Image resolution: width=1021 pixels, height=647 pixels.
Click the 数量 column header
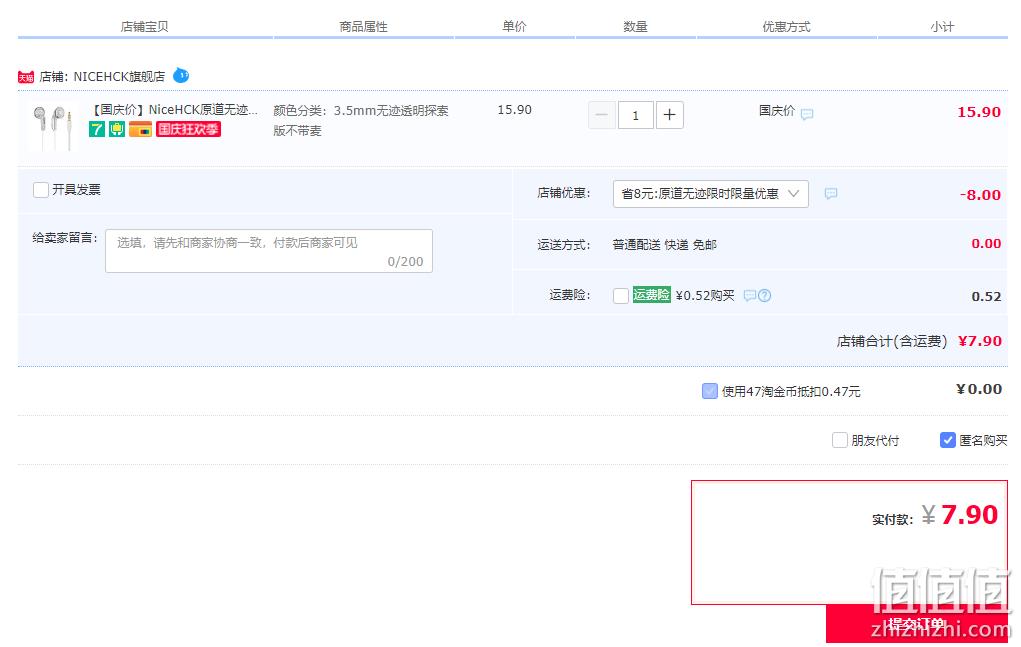[636, 27]
